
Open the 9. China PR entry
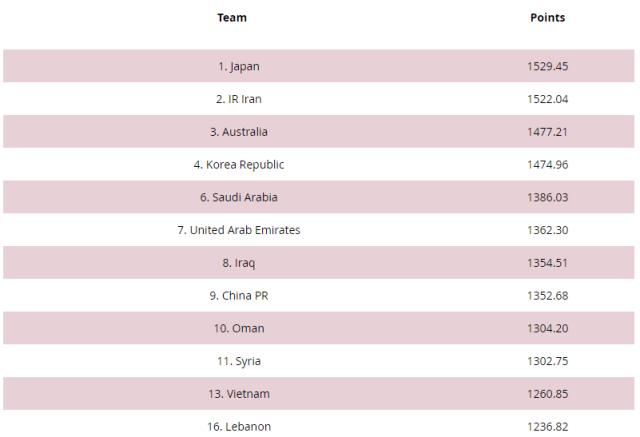[239, 296]
